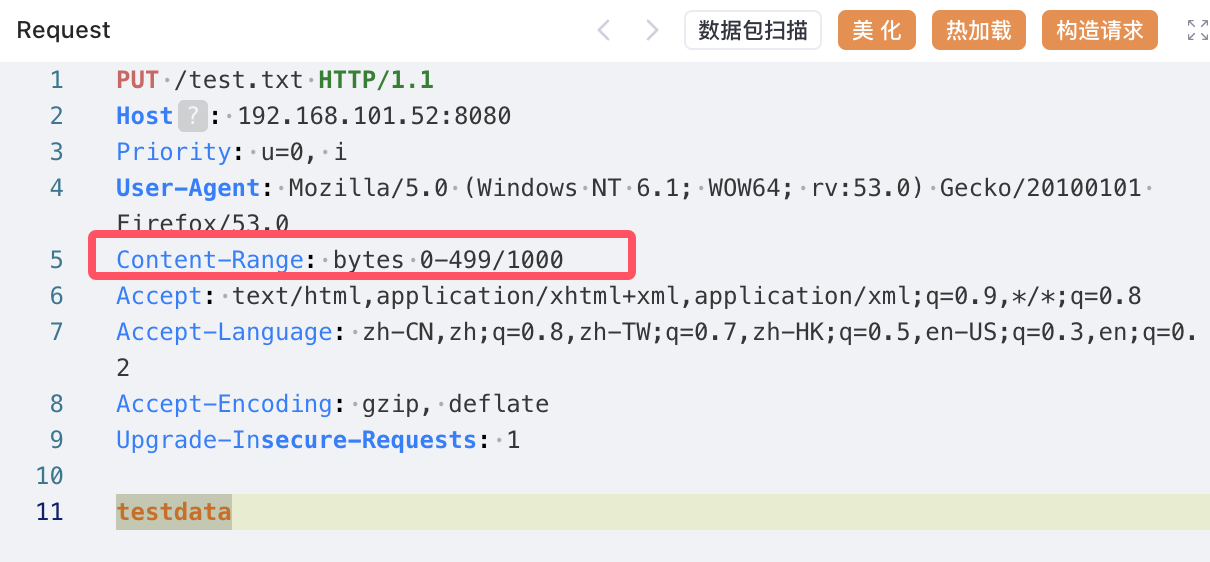1210x562 pixels.
Task: Click the previous packet left arrow
Action: (x=603, y=30)
